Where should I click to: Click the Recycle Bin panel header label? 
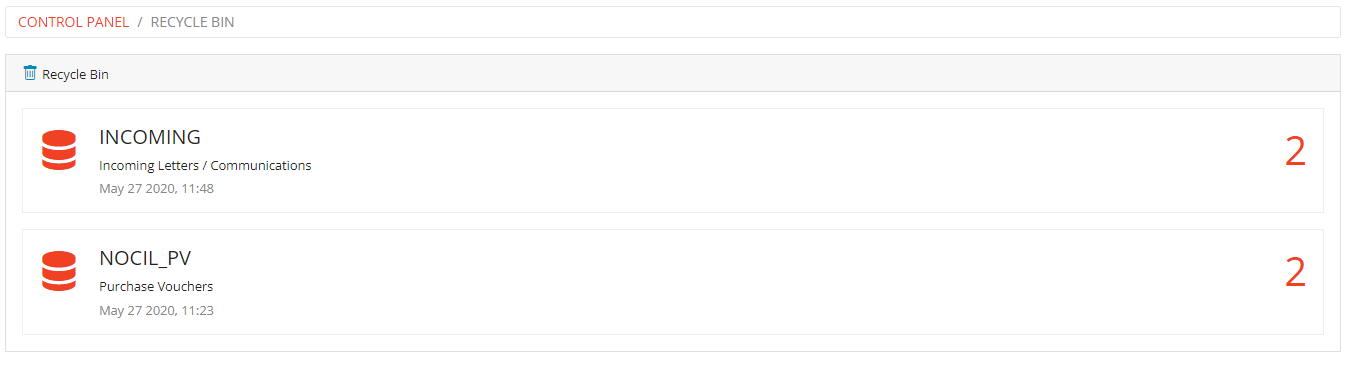(x=75, y=74)
